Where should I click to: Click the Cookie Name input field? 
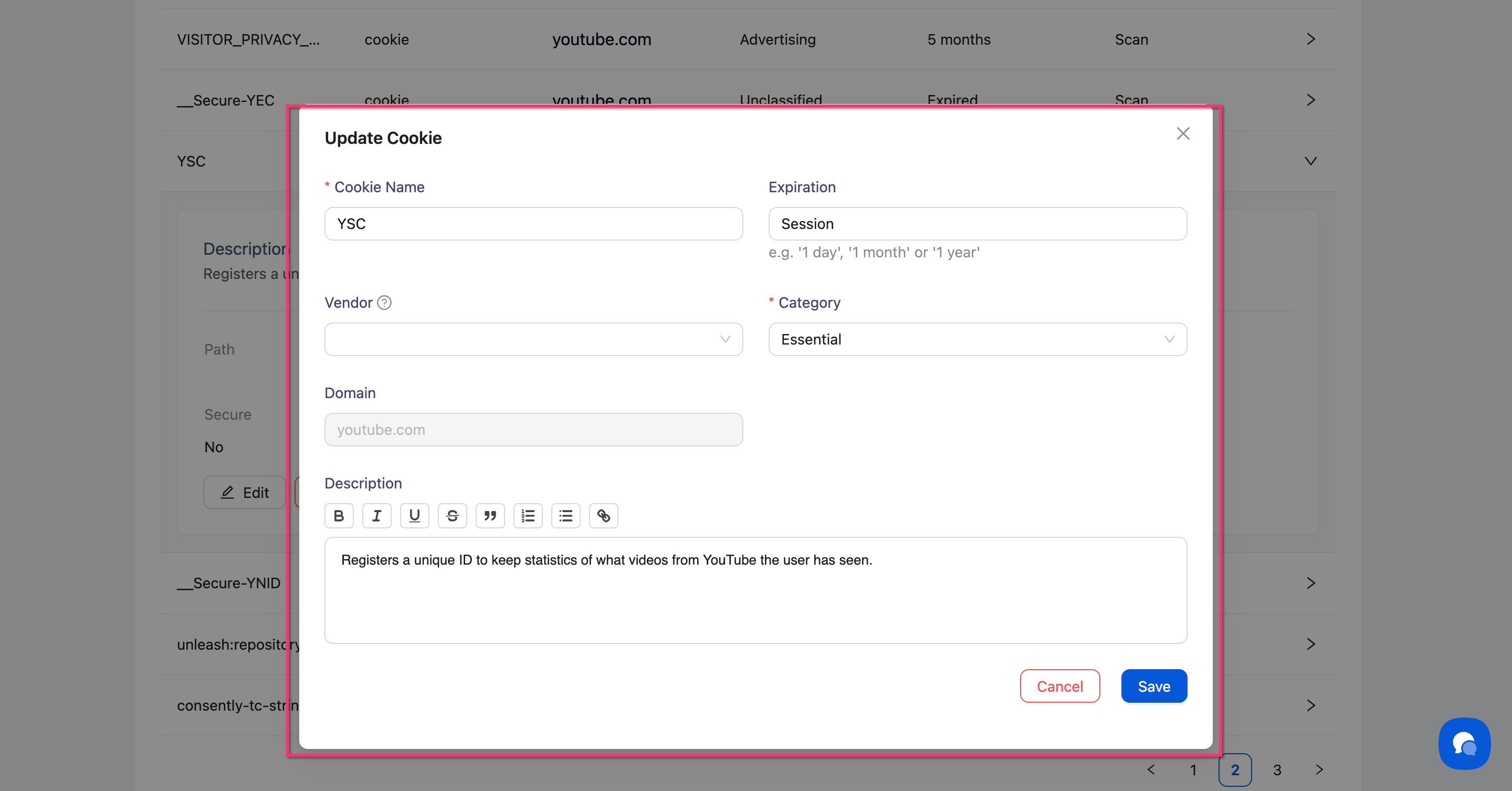click(x=533, y=224)
